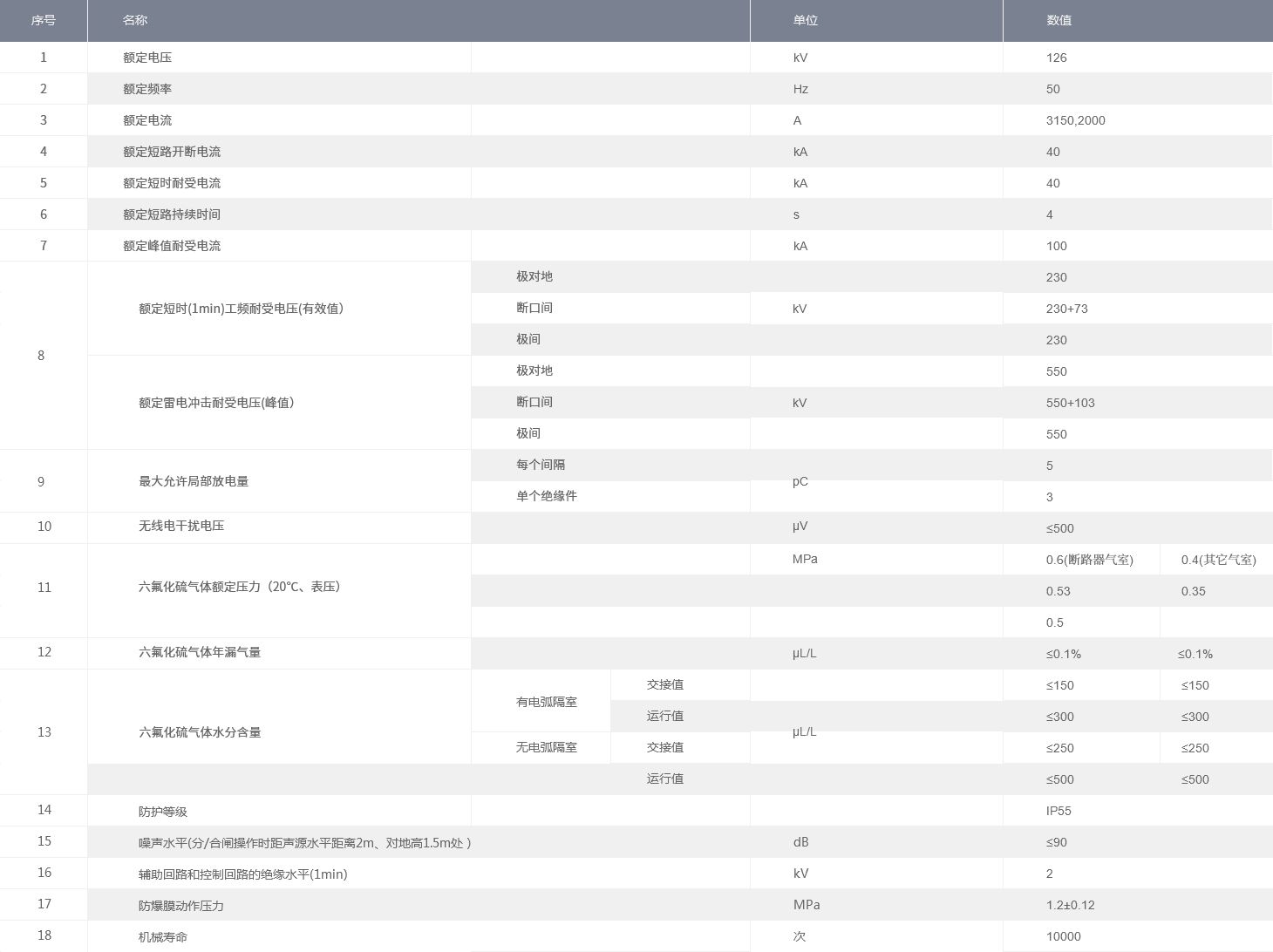
Task: Select the 额定电压 name cell
Action: click(147, 58)
